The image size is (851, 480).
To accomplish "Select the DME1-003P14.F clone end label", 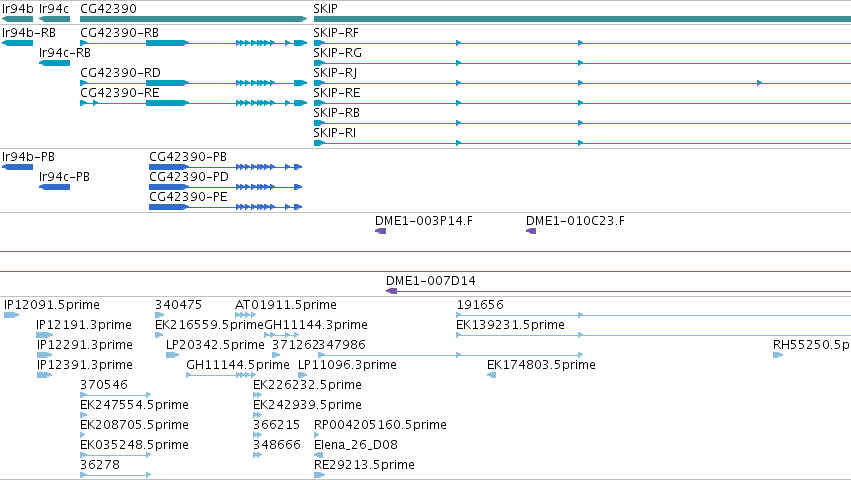I will pyautogui.click(x=424, y=221).
